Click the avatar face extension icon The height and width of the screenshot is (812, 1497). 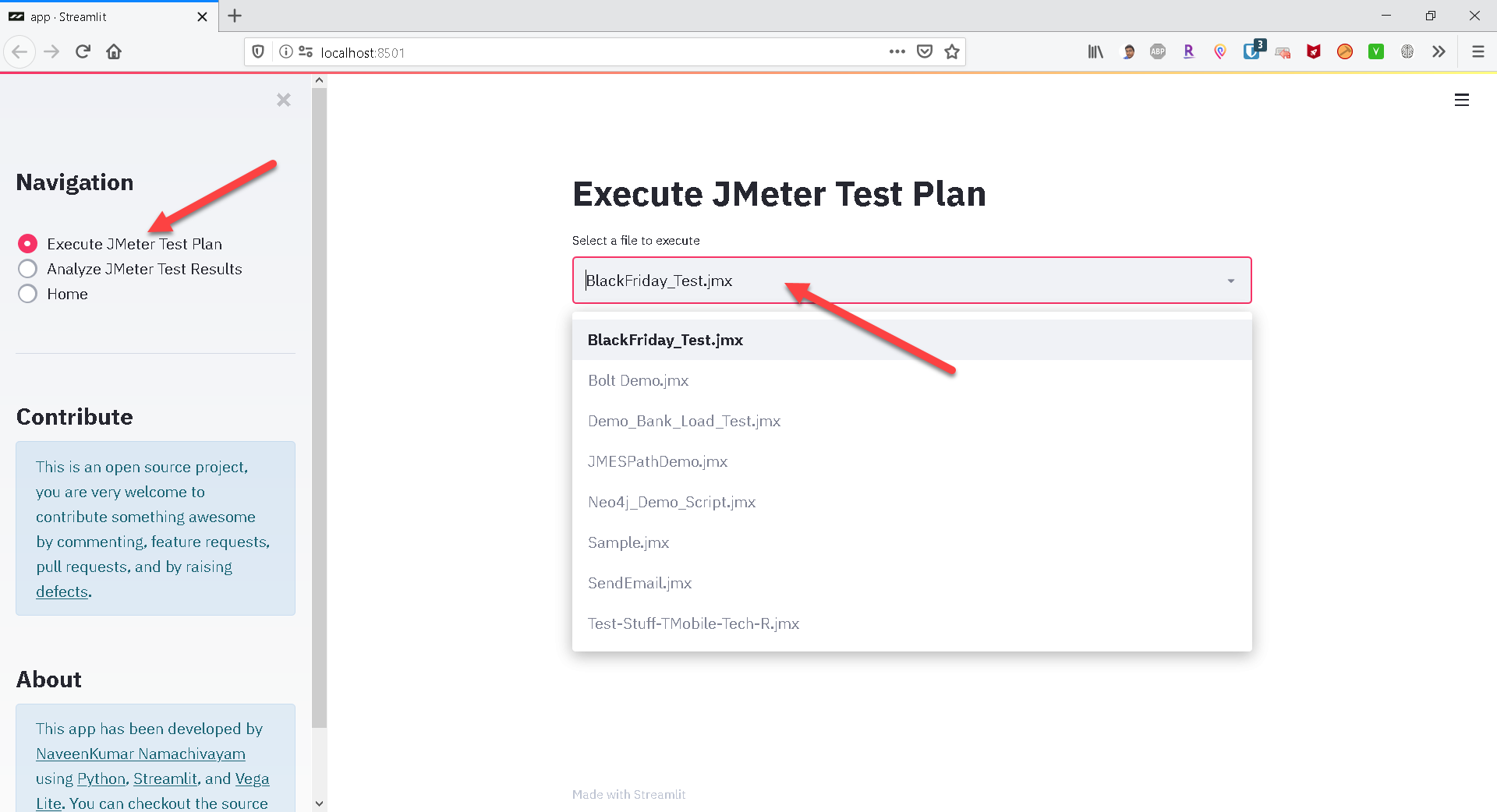tap(1127, 52)
